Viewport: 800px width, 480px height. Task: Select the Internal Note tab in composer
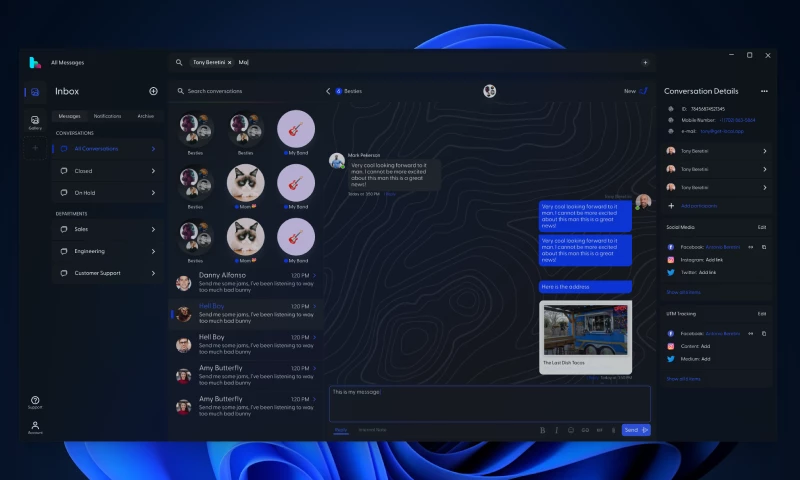(x=372, y=430)
